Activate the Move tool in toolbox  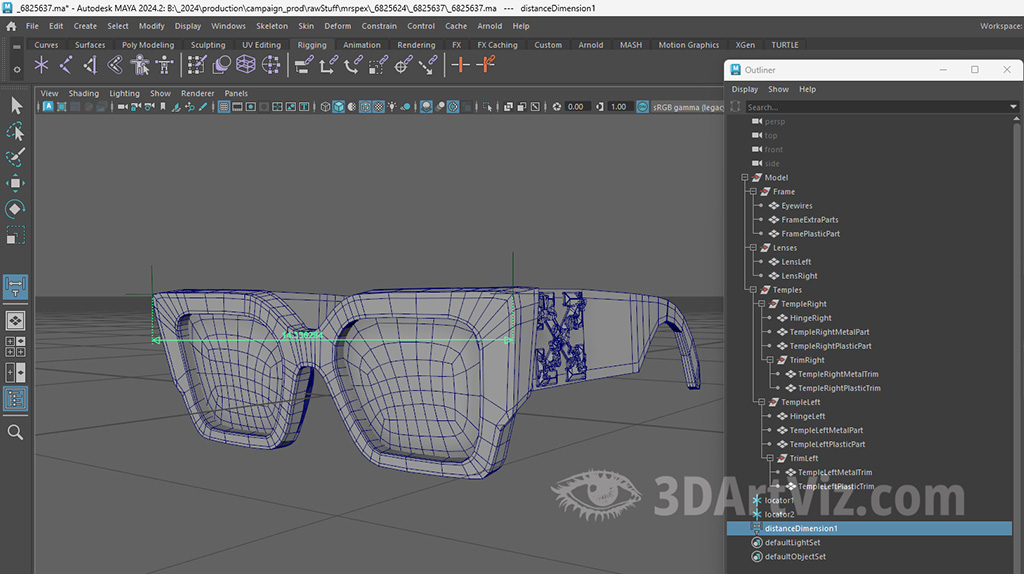15,183
